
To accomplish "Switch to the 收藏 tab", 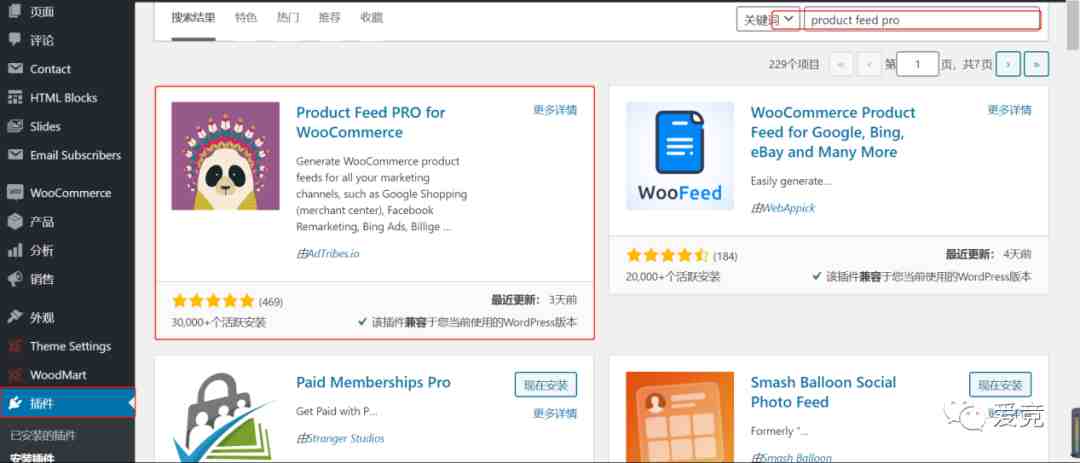I will pos(371,19).
